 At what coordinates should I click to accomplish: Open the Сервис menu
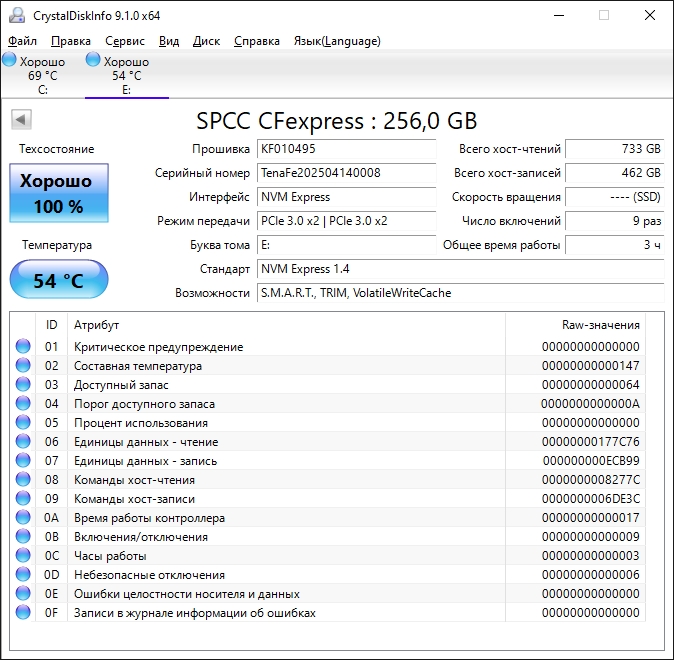[x=125, y=41]
